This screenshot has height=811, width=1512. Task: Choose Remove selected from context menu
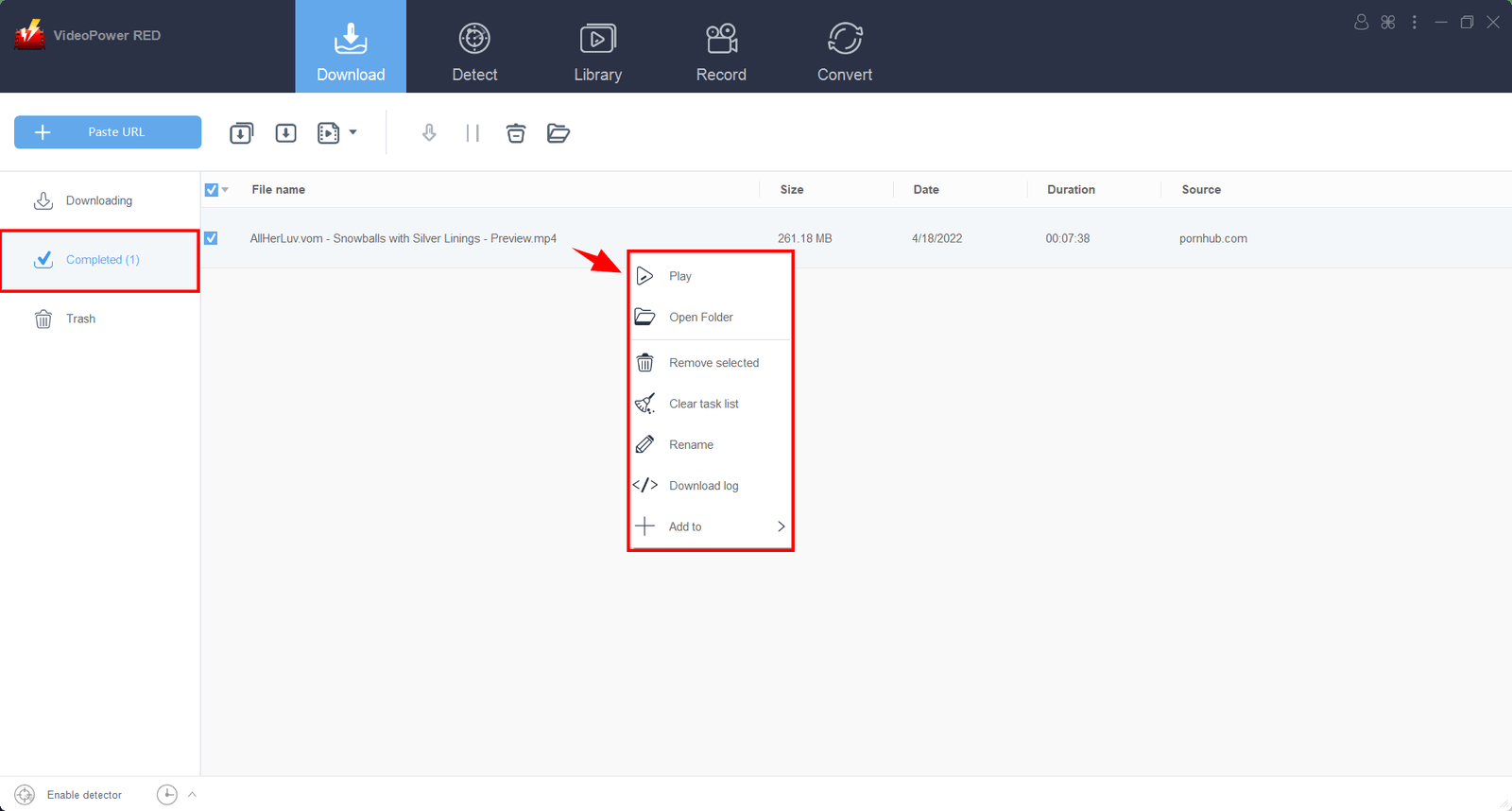710,363
